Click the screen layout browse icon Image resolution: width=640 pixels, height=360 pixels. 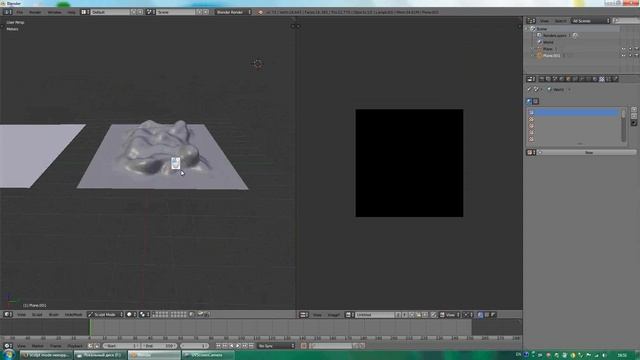pyautogui.click(x=85, y=12)
